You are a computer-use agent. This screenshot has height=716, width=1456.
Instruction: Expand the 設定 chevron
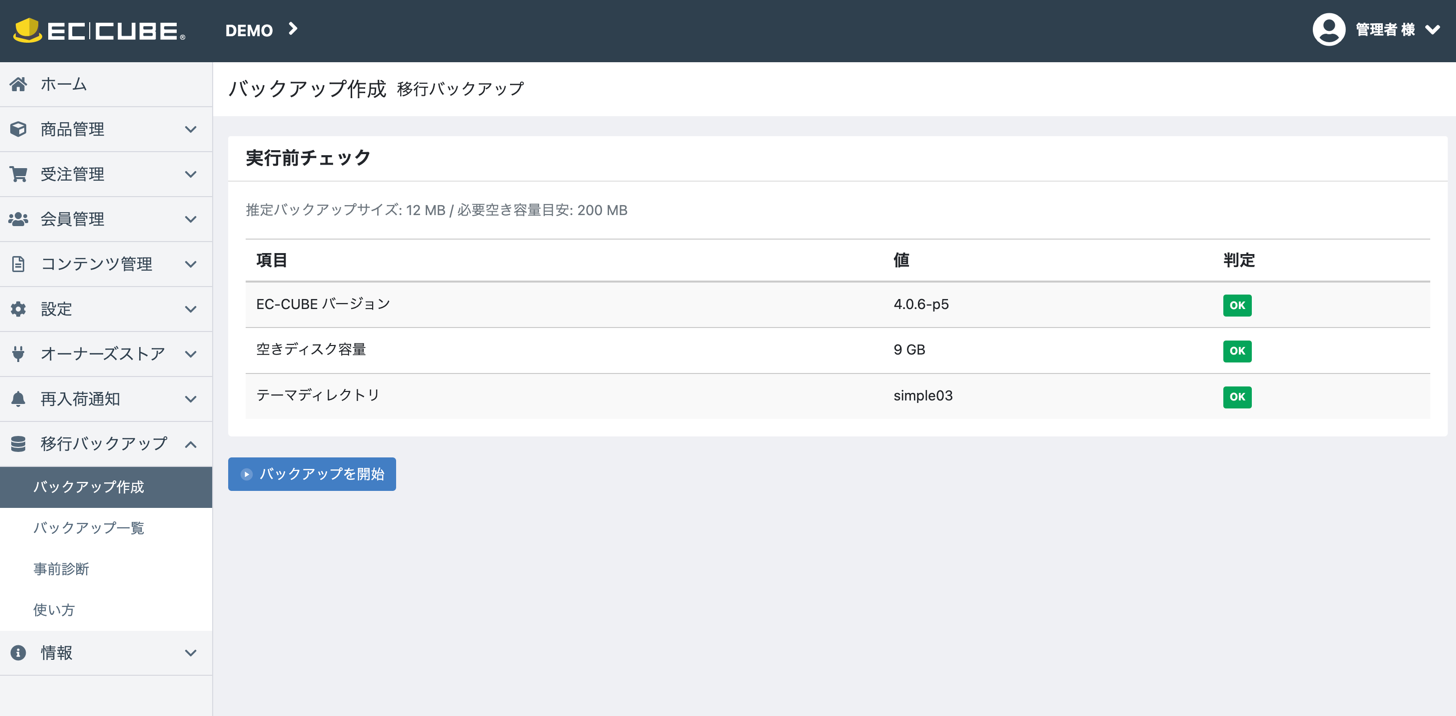pyautogui.click(x=191, y=310)
